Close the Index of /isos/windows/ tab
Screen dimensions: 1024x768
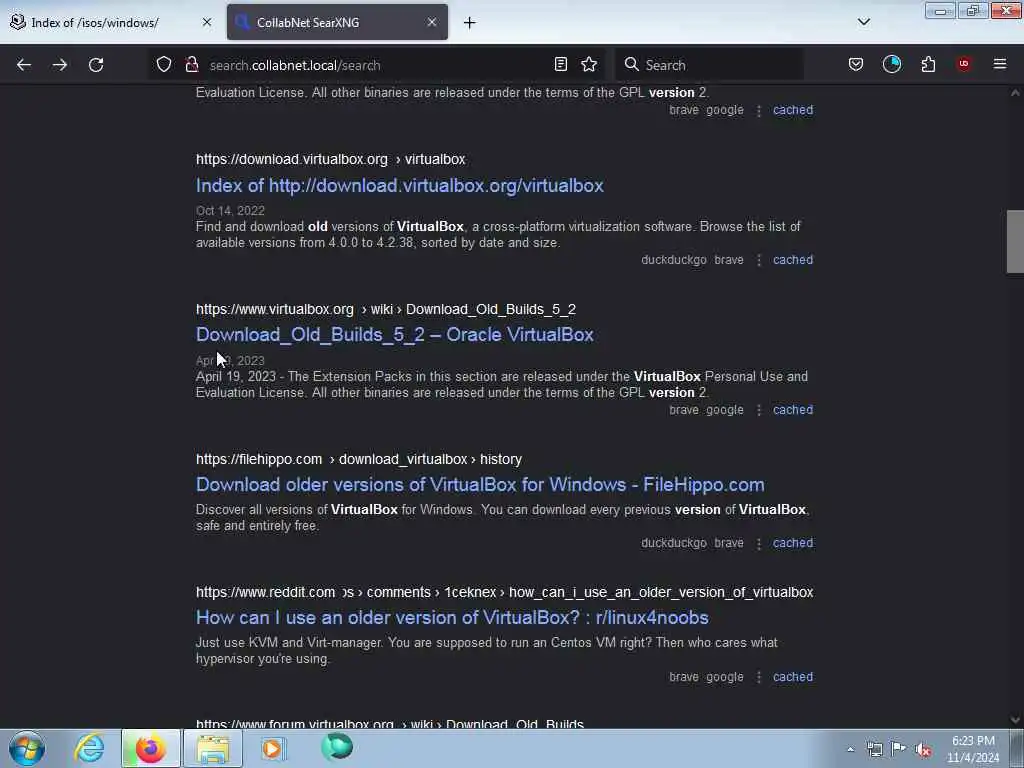[207, 22]
